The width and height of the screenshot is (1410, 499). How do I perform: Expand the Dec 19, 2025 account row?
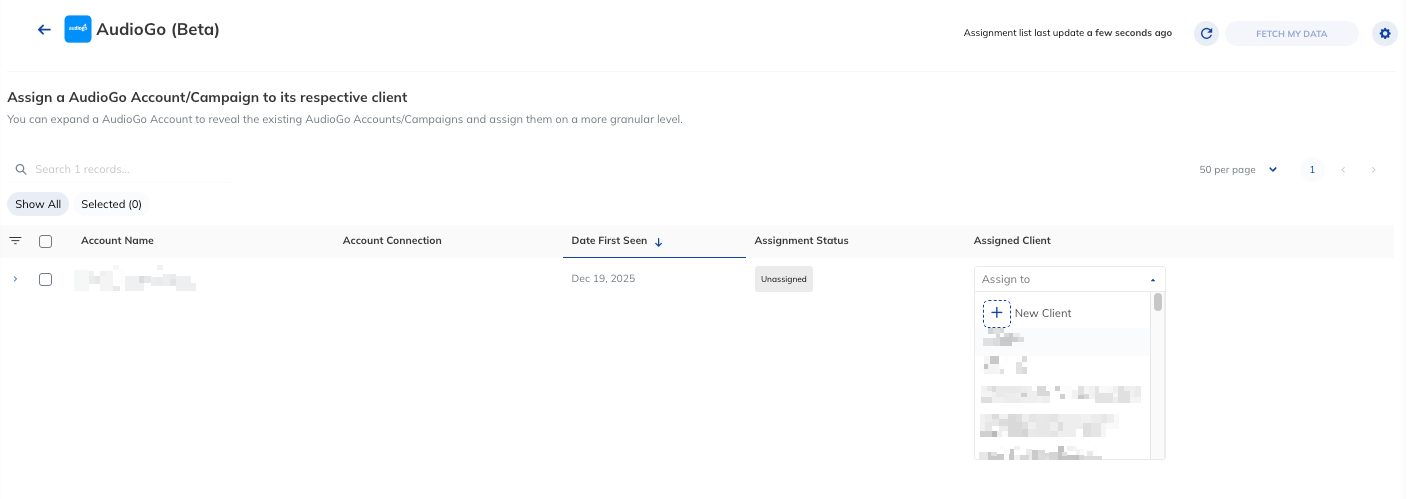tap(15, 279)
